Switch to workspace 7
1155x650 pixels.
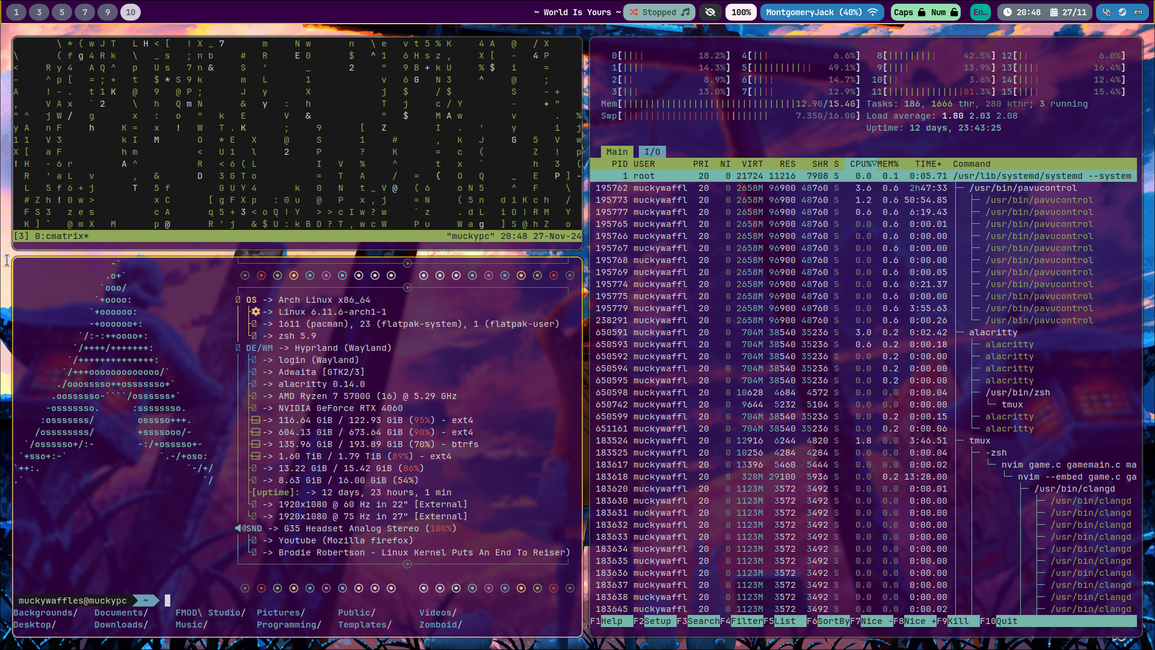[x=85, y=12]
